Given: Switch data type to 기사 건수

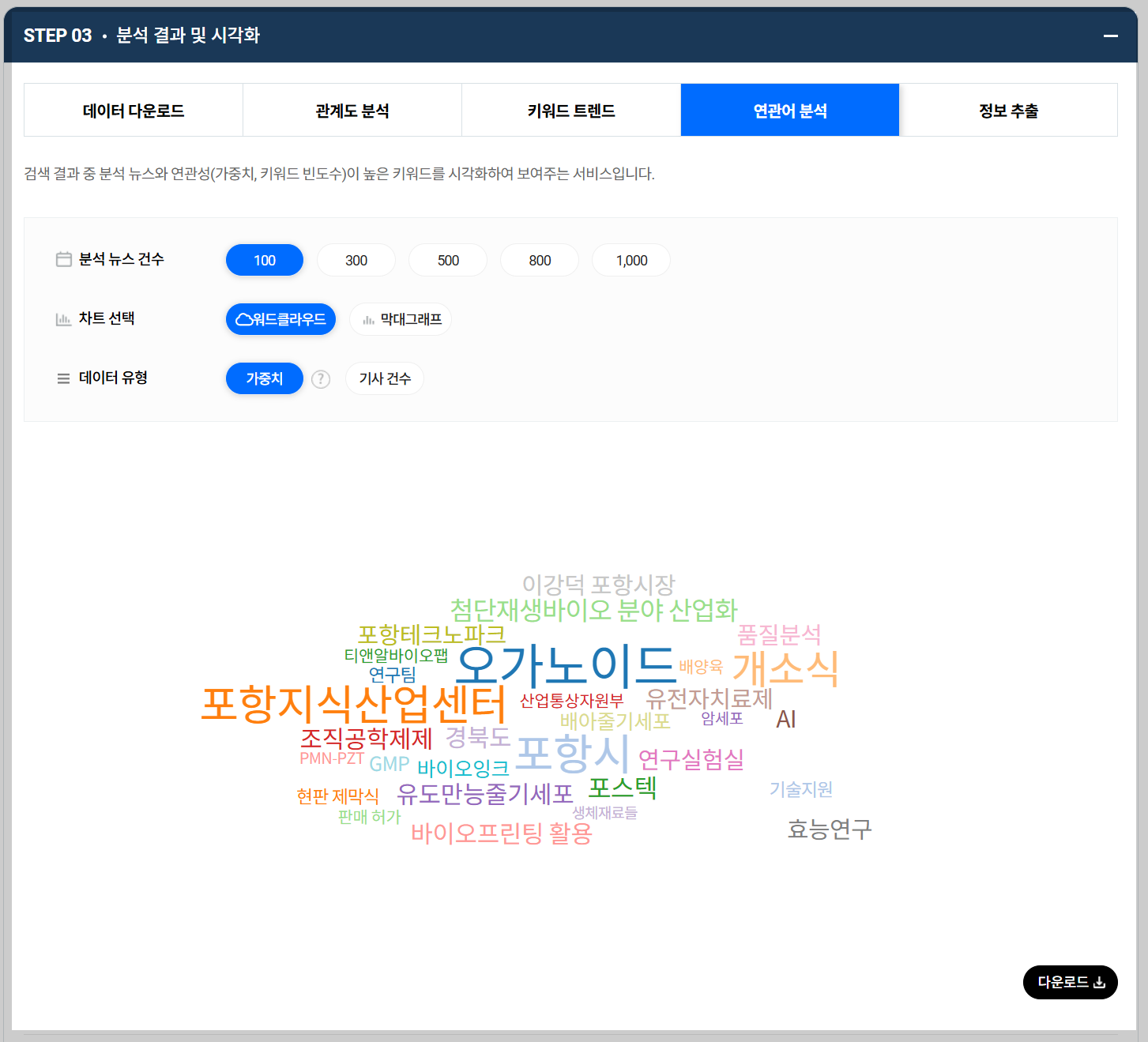Looking at the screenshot, I should pos(385,378).
